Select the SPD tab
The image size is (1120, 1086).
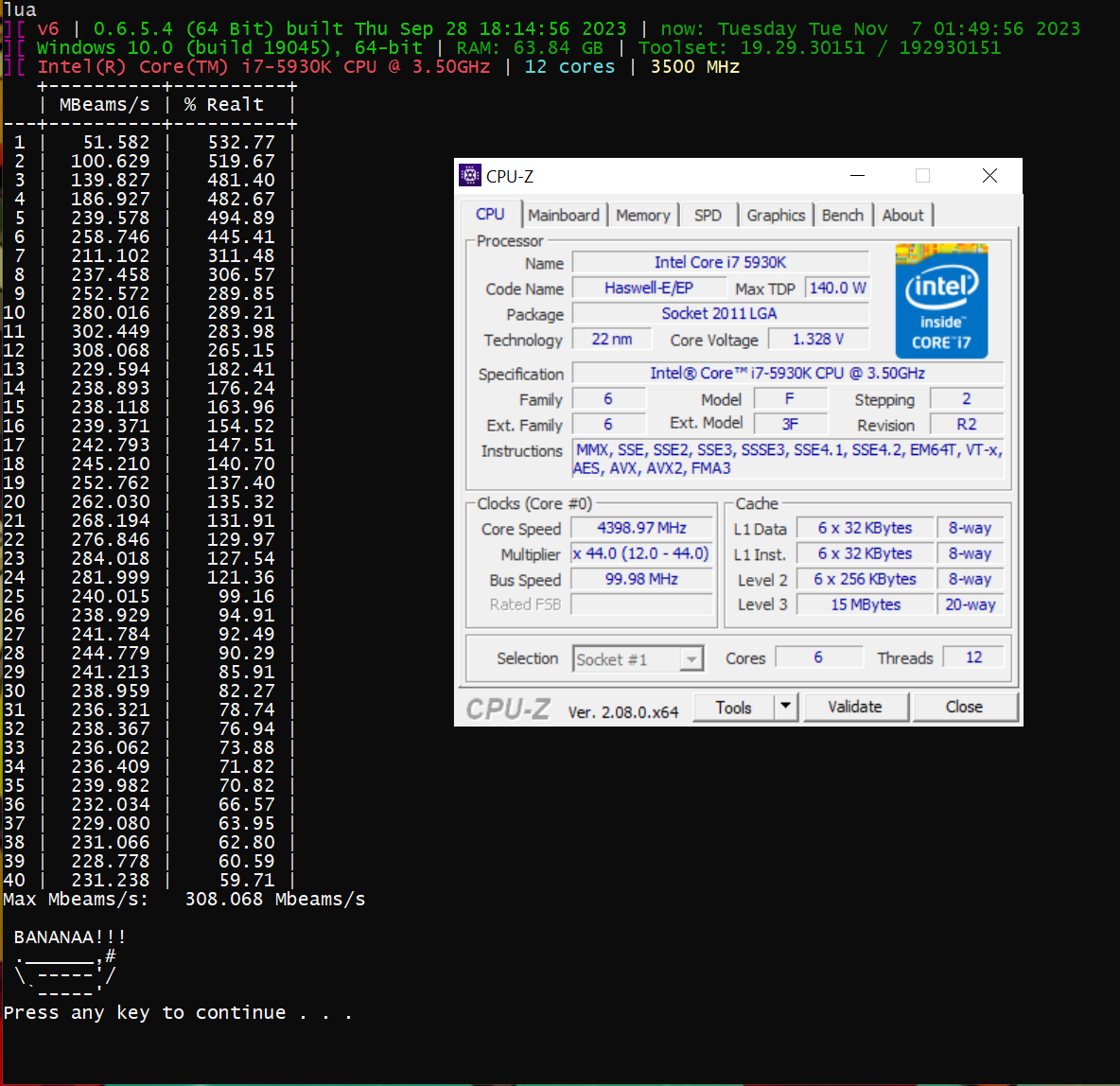(x=708, y=216)
